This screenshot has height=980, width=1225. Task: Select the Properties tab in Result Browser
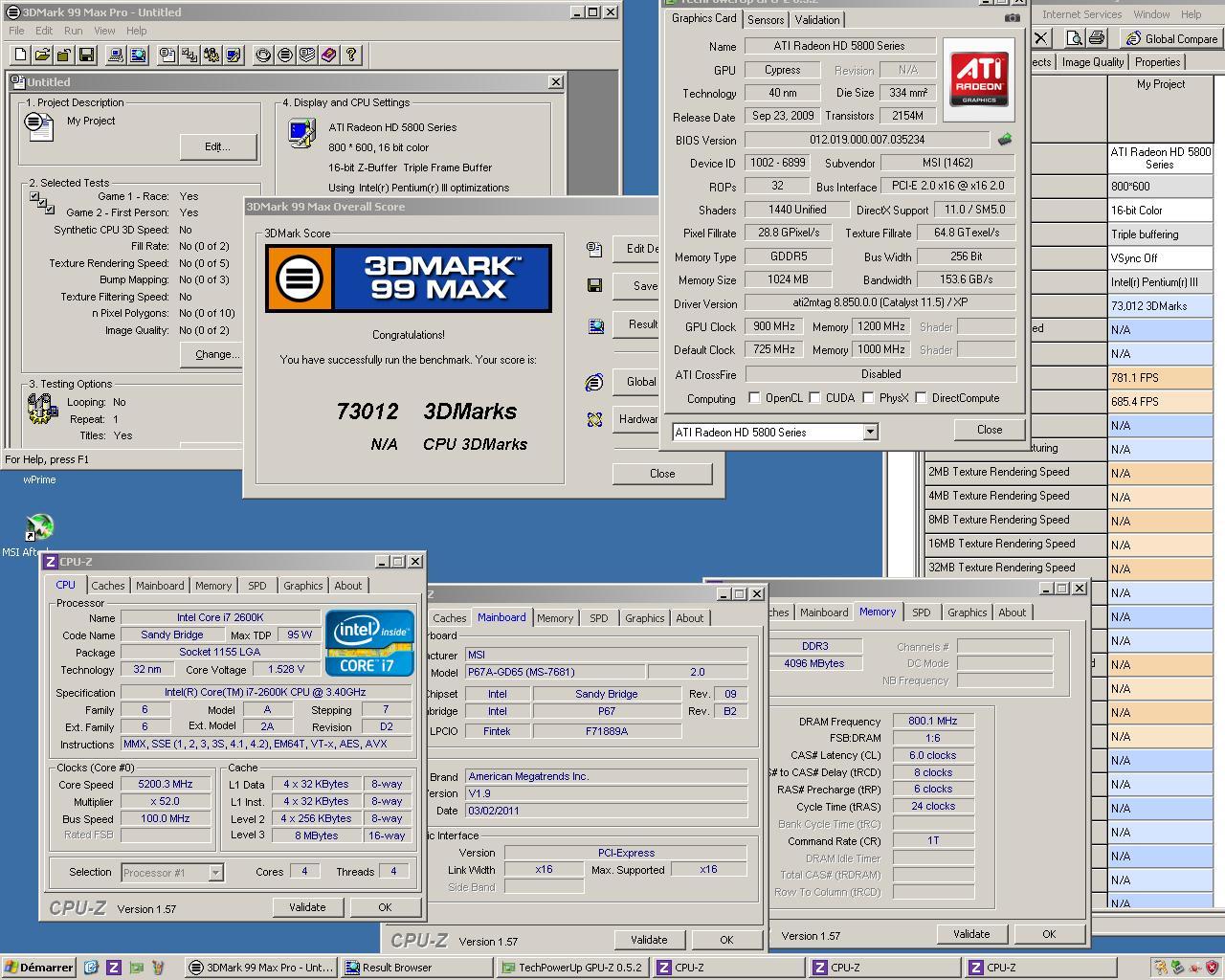pos(1158,62)
